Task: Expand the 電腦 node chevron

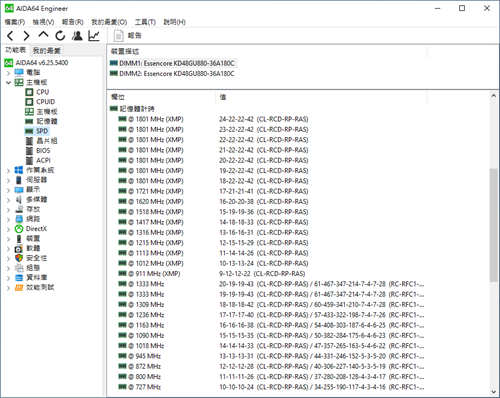Action: tap(9, 73)
